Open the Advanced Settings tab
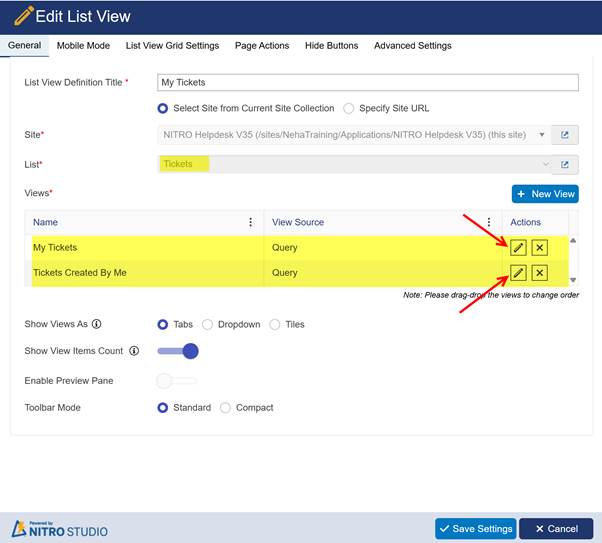Viewport: 602px width, 543px height. tap(412, 46)
